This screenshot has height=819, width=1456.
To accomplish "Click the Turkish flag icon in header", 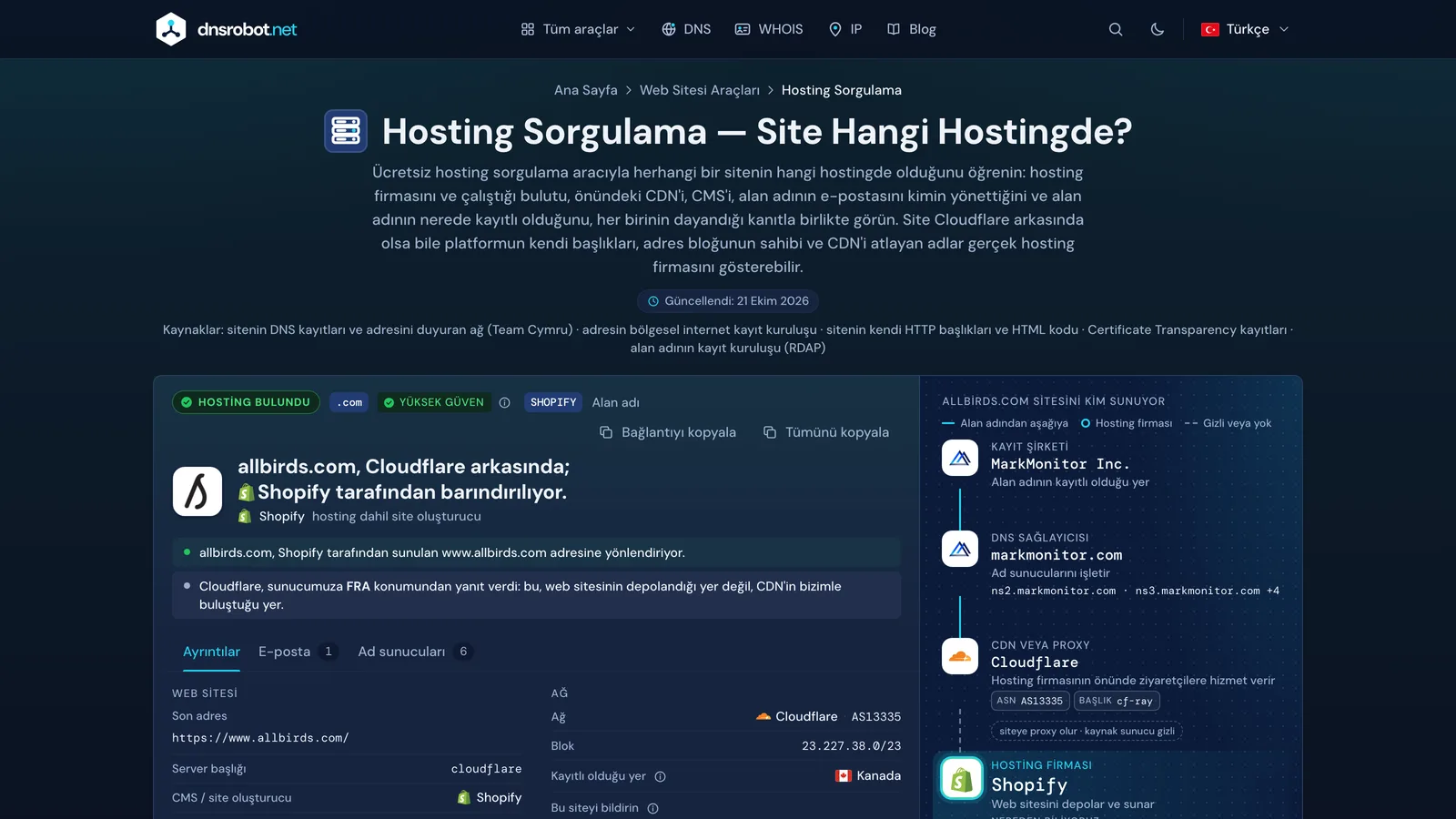I will click(1210, 29).
